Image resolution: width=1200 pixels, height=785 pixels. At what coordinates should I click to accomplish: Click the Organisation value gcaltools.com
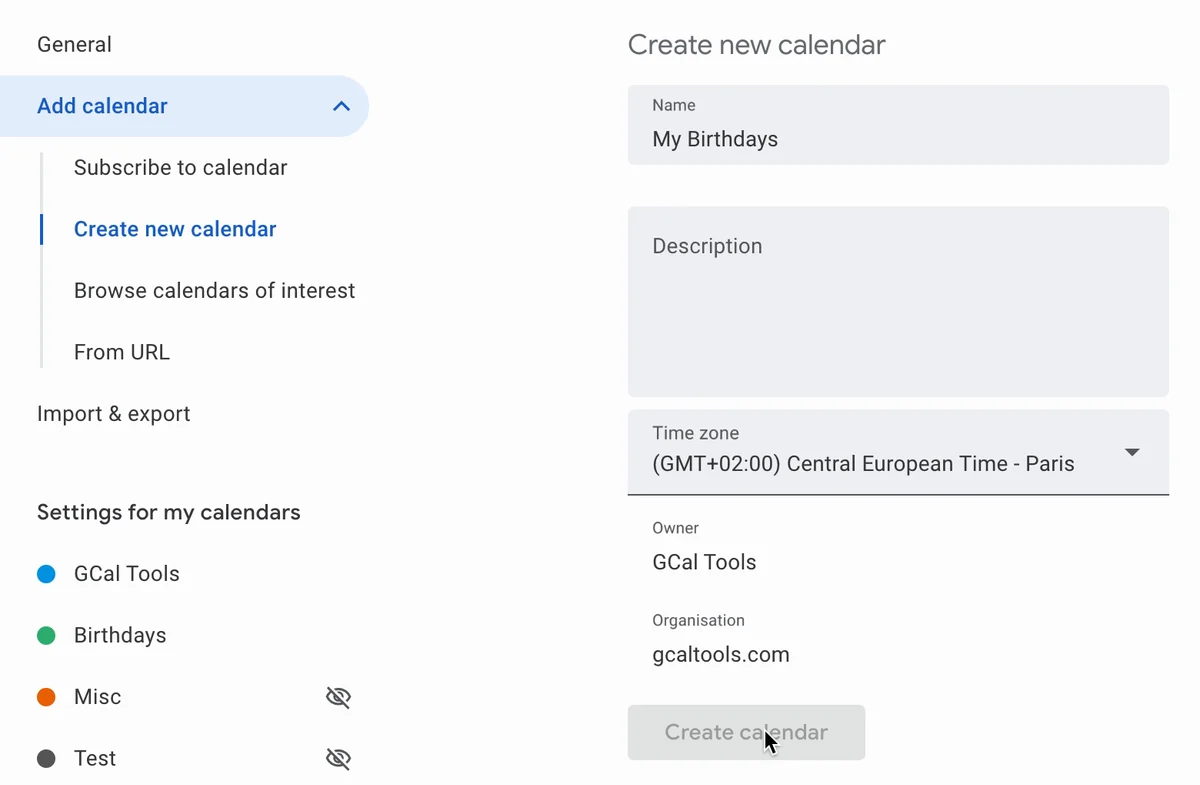pyautogui.click(x=721, y=655)
